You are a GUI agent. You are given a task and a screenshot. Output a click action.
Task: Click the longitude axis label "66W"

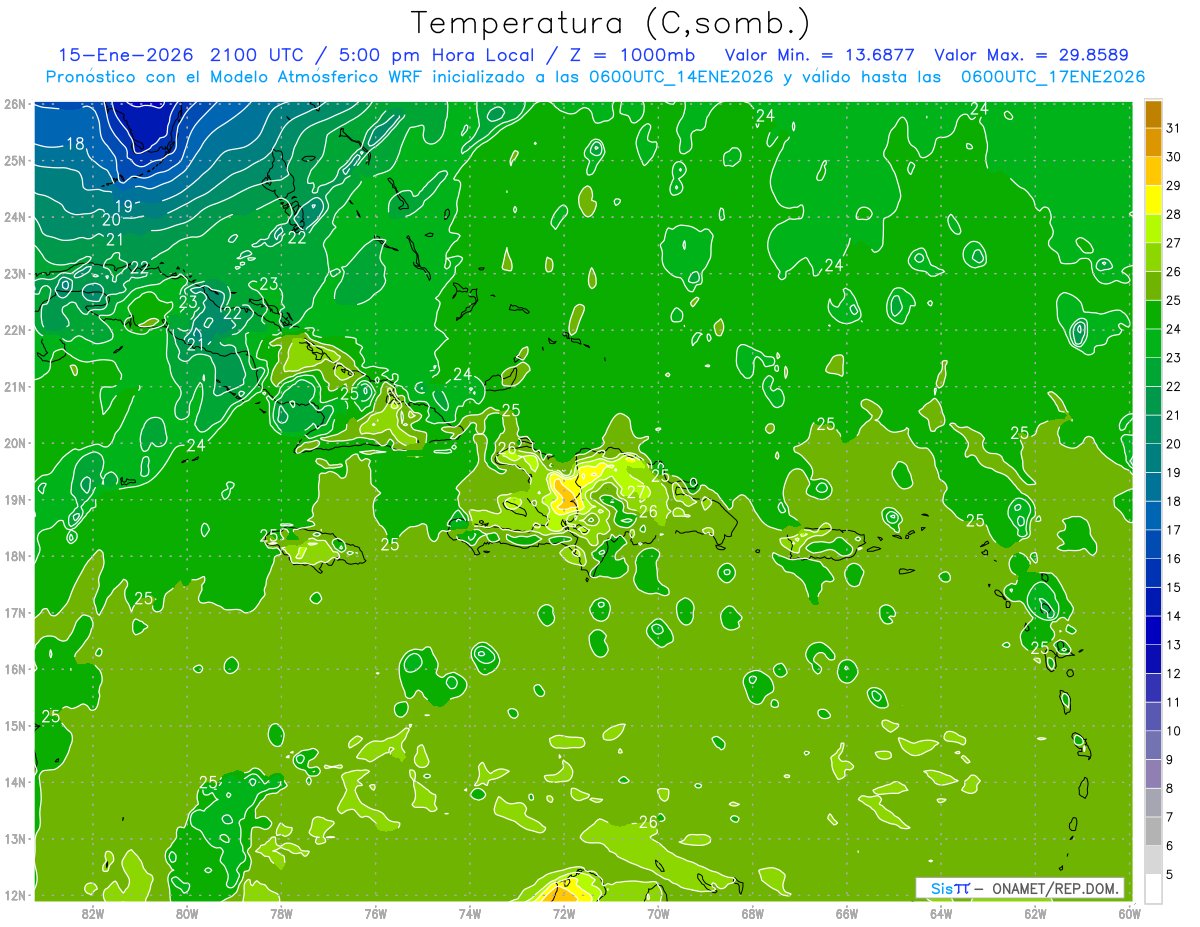(x=846, y=913)
